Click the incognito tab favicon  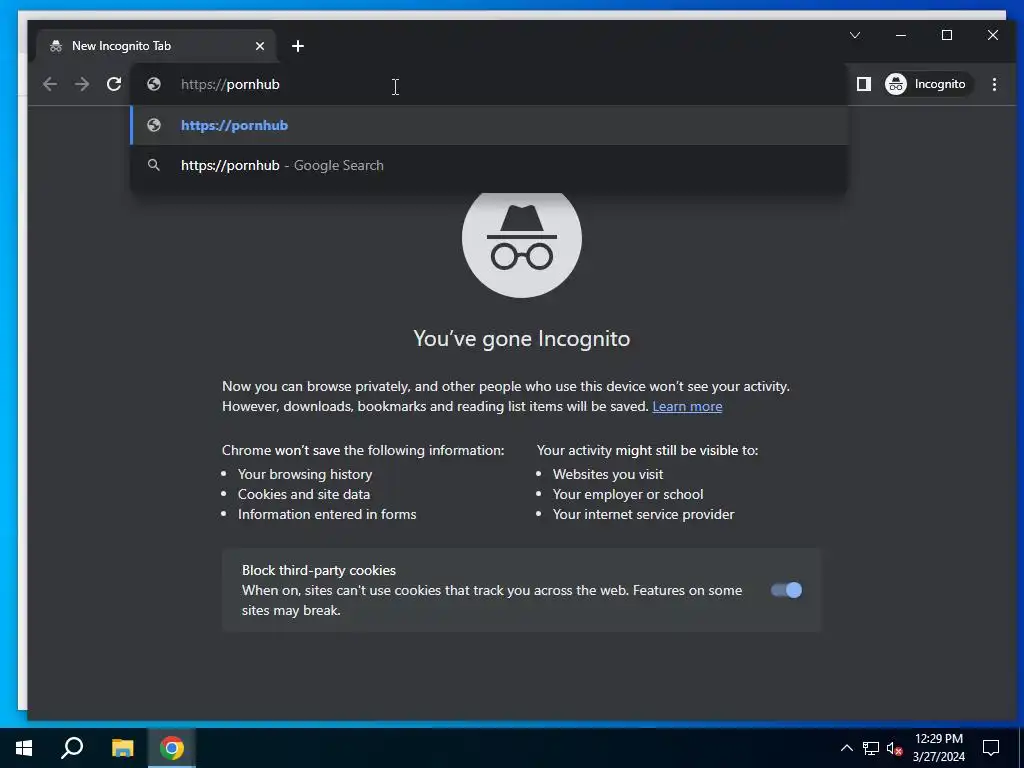(56, 46)
